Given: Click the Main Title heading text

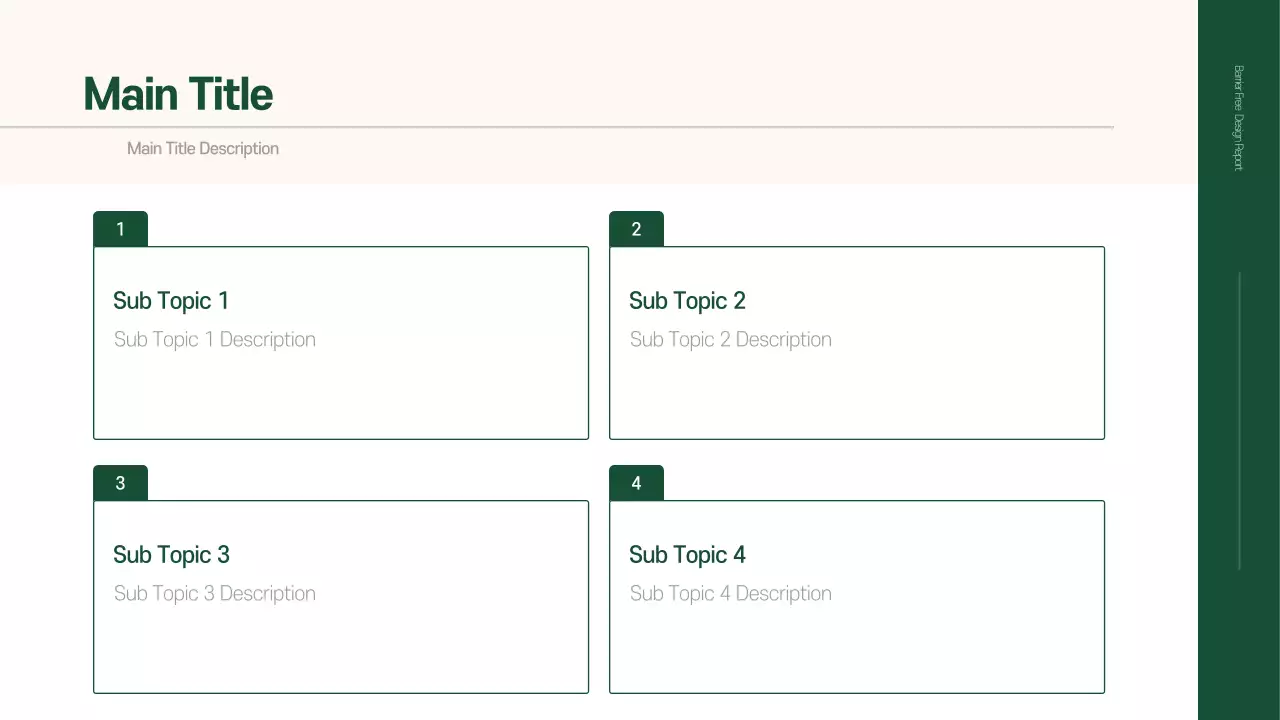Looking at the screenshot, I should click(x=178, y=95).
